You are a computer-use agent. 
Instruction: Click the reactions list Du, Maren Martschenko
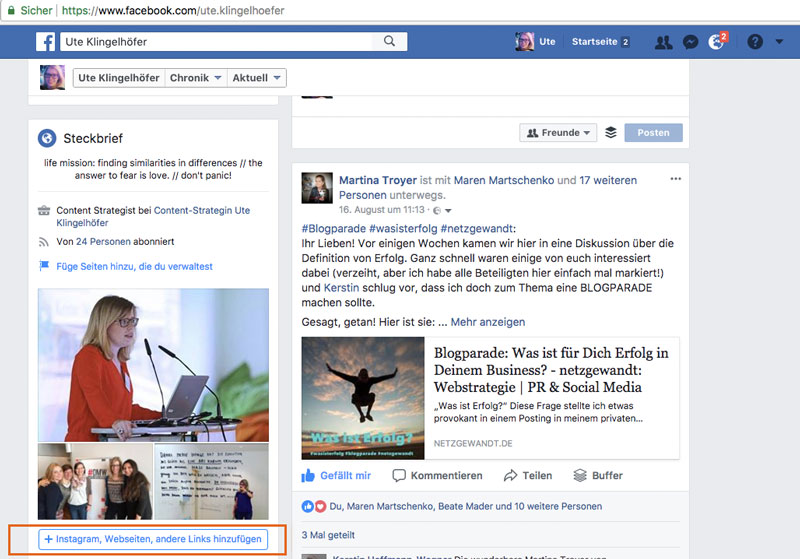[466, 506]
